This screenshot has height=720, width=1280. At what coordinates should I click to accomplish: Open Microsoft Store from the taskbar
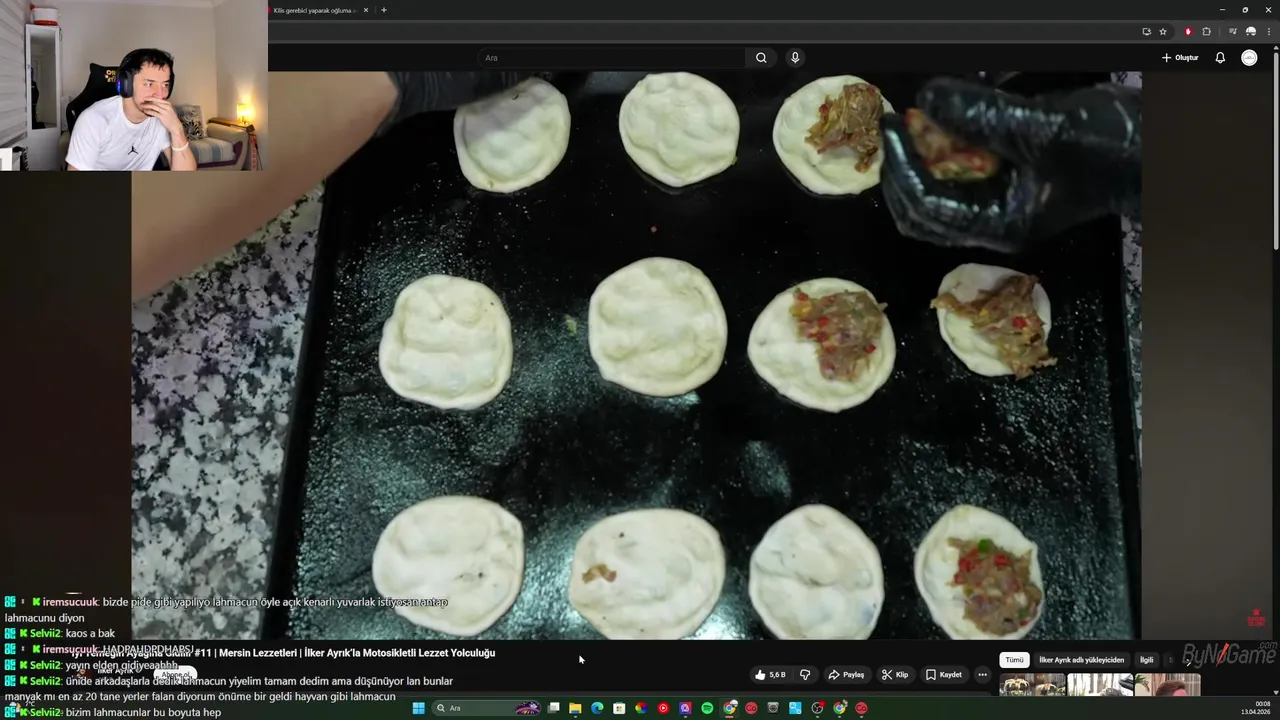(x=619, y=708)
